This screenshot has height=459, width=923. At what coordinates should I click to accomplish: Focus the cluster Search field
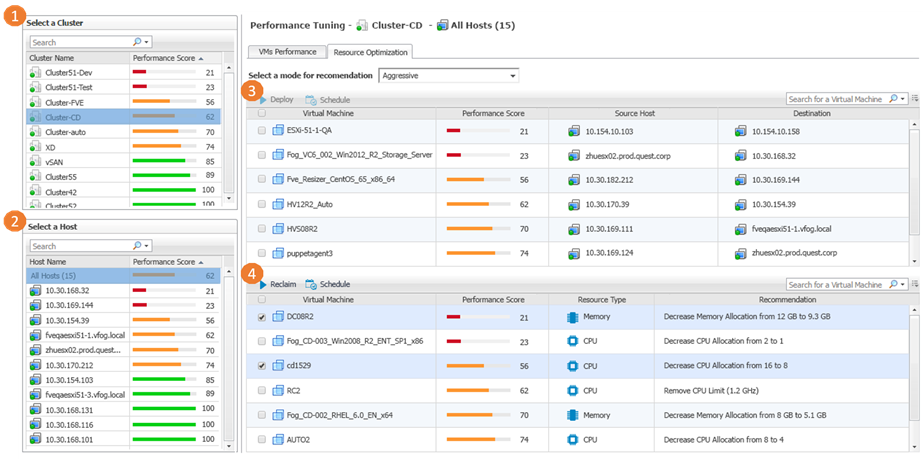pos(81,42)
